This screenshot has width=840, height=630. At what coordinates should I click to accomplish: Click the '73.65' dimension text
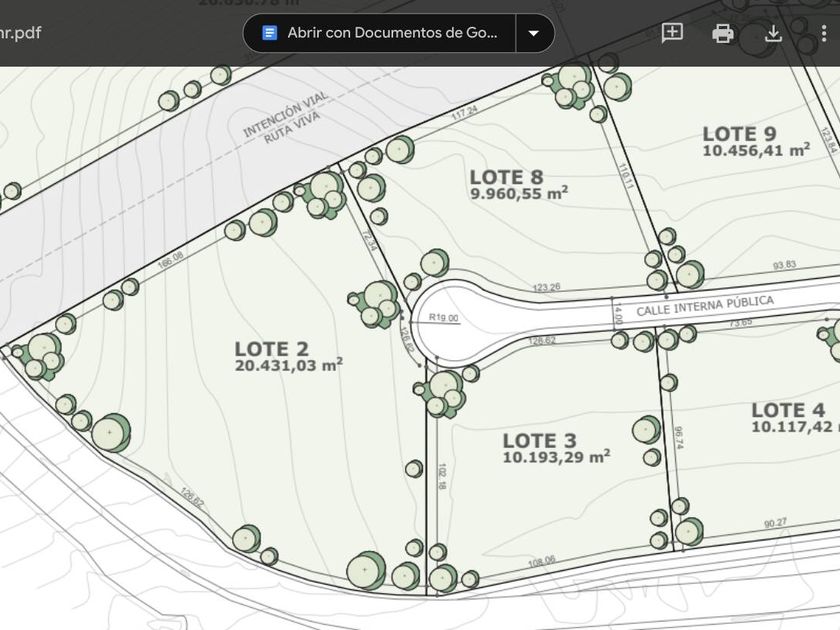[x=740, y=322]
